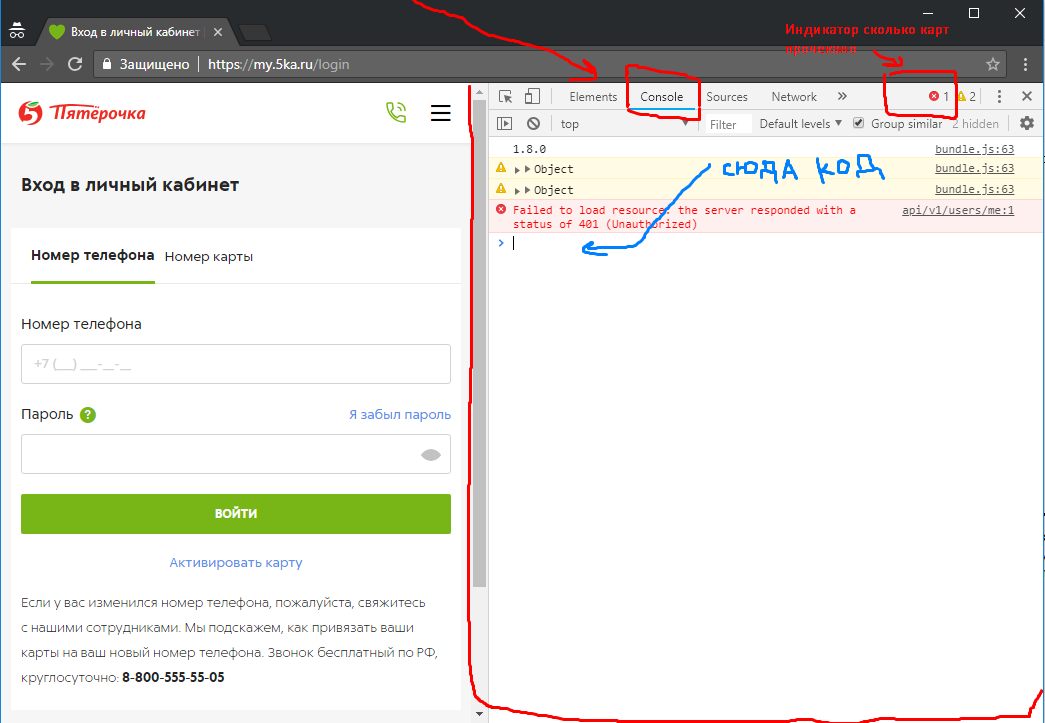Screen dimensions: 1045x723
Task: Click the green question mark next to Пароль
Action: (x=88, y=415)
